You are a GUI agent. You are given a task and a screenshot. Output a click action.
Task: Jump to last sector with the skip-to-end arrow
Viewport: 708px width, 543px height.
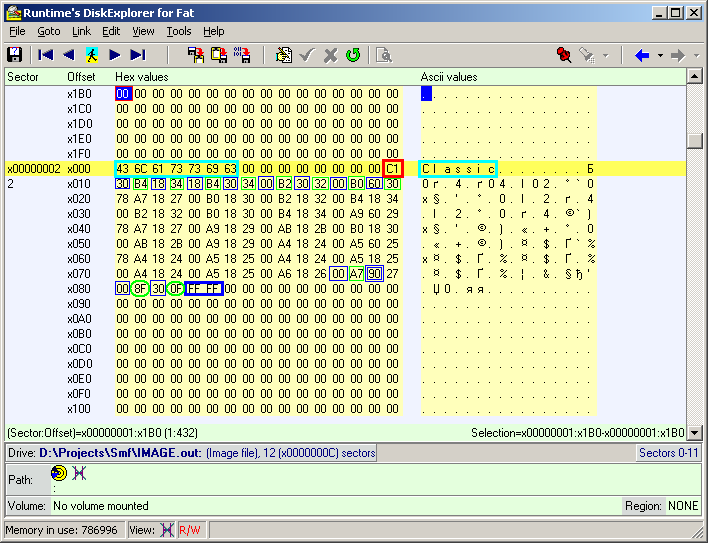pos(138,55)
